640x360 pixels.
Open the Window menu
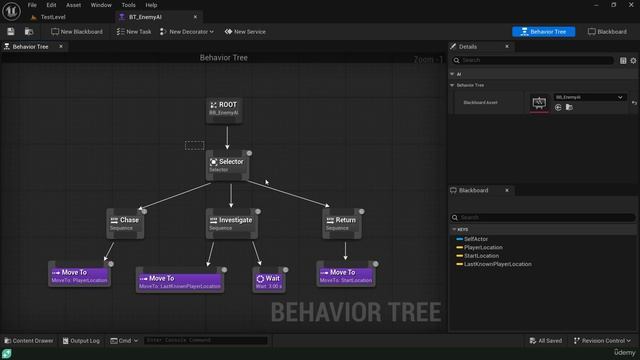tap(101, 5)
